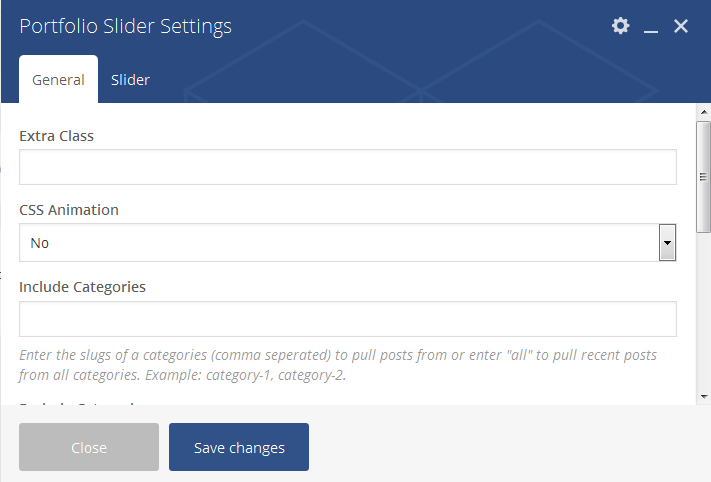Minimize the Portfolio Slider Settings panel
The width and height of the screenshot is (711, 482).
pos(651,28)
